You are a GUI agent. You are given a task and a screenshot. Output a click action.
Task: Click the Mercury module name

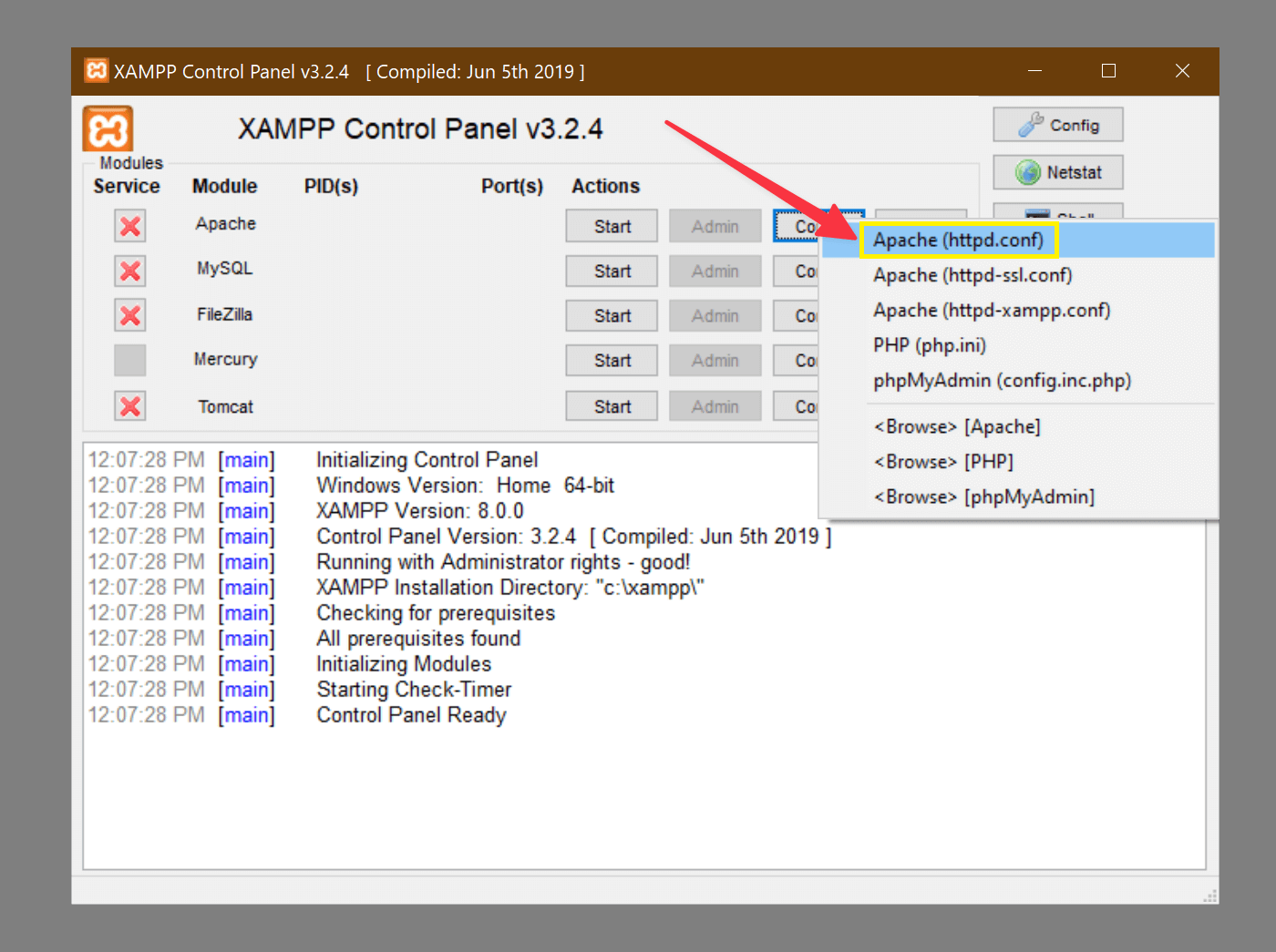click(x=225, y=359)
